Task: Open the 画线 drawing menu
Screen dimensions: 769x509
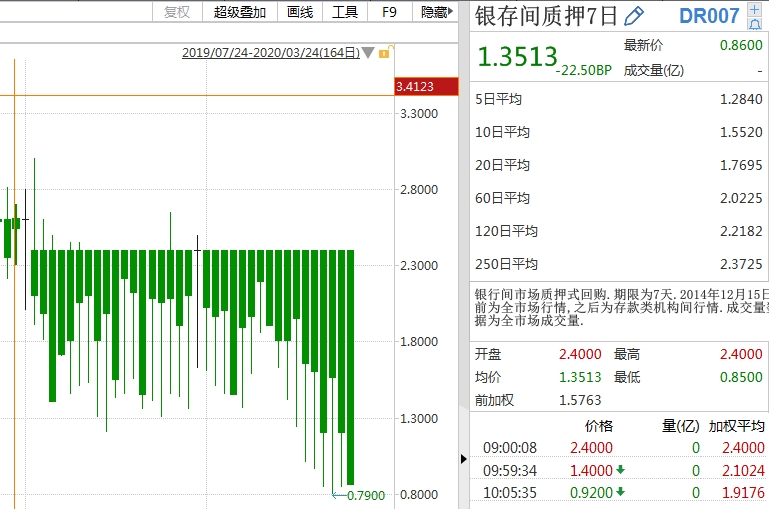Action: pyautogui.click(x=300, y=12)
